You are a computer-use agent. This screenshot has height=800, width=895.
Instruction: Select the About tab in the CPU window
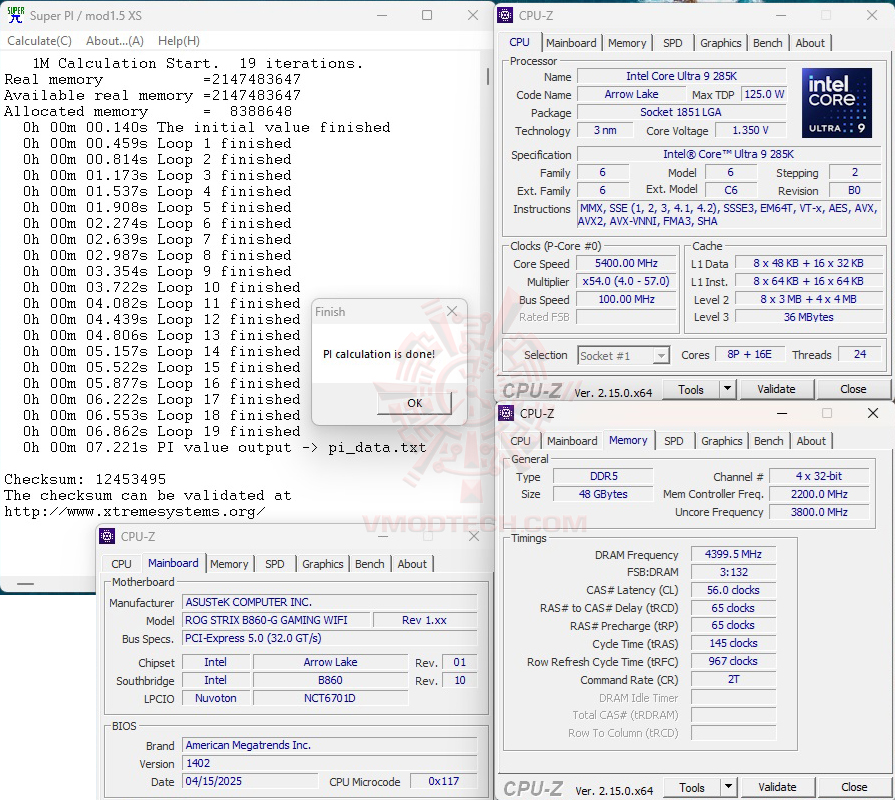[x=810, y=42]
